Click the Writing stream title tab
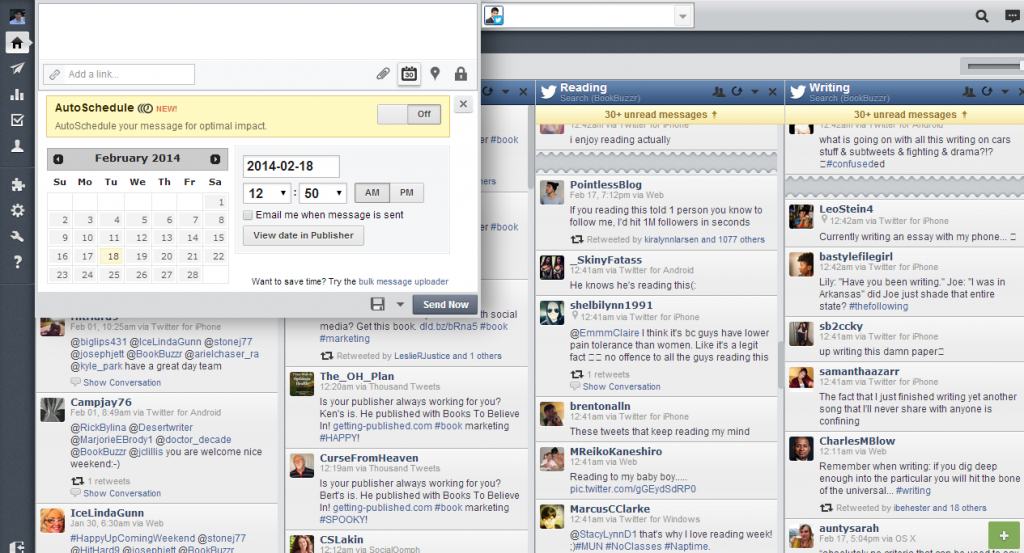Screen dimensions: 1024x553 click(x=829, y=87)
